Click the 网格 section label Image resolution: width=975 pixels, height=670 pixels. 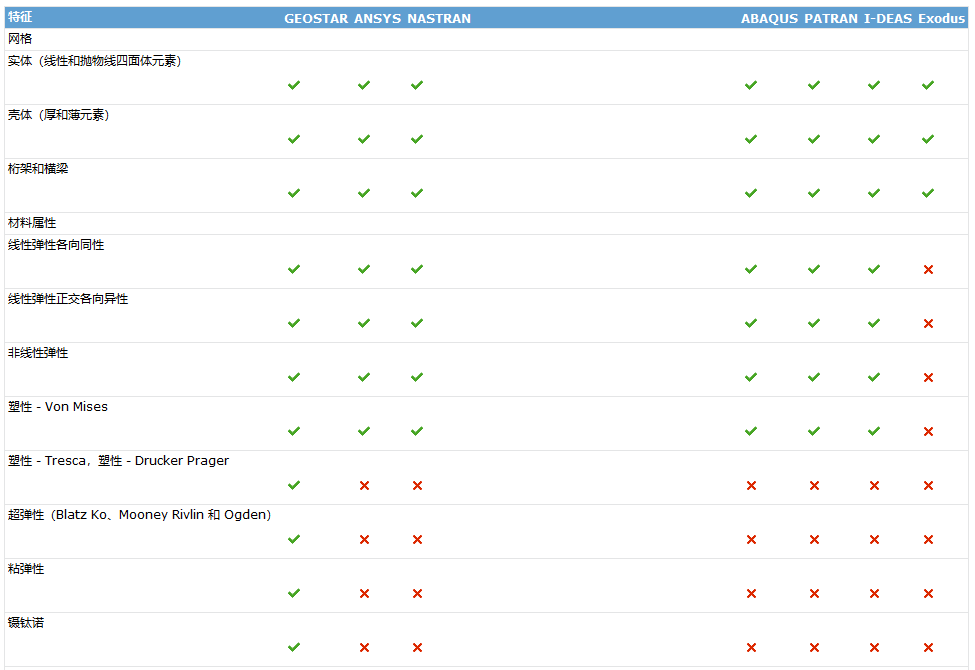[x=20, y=39]
